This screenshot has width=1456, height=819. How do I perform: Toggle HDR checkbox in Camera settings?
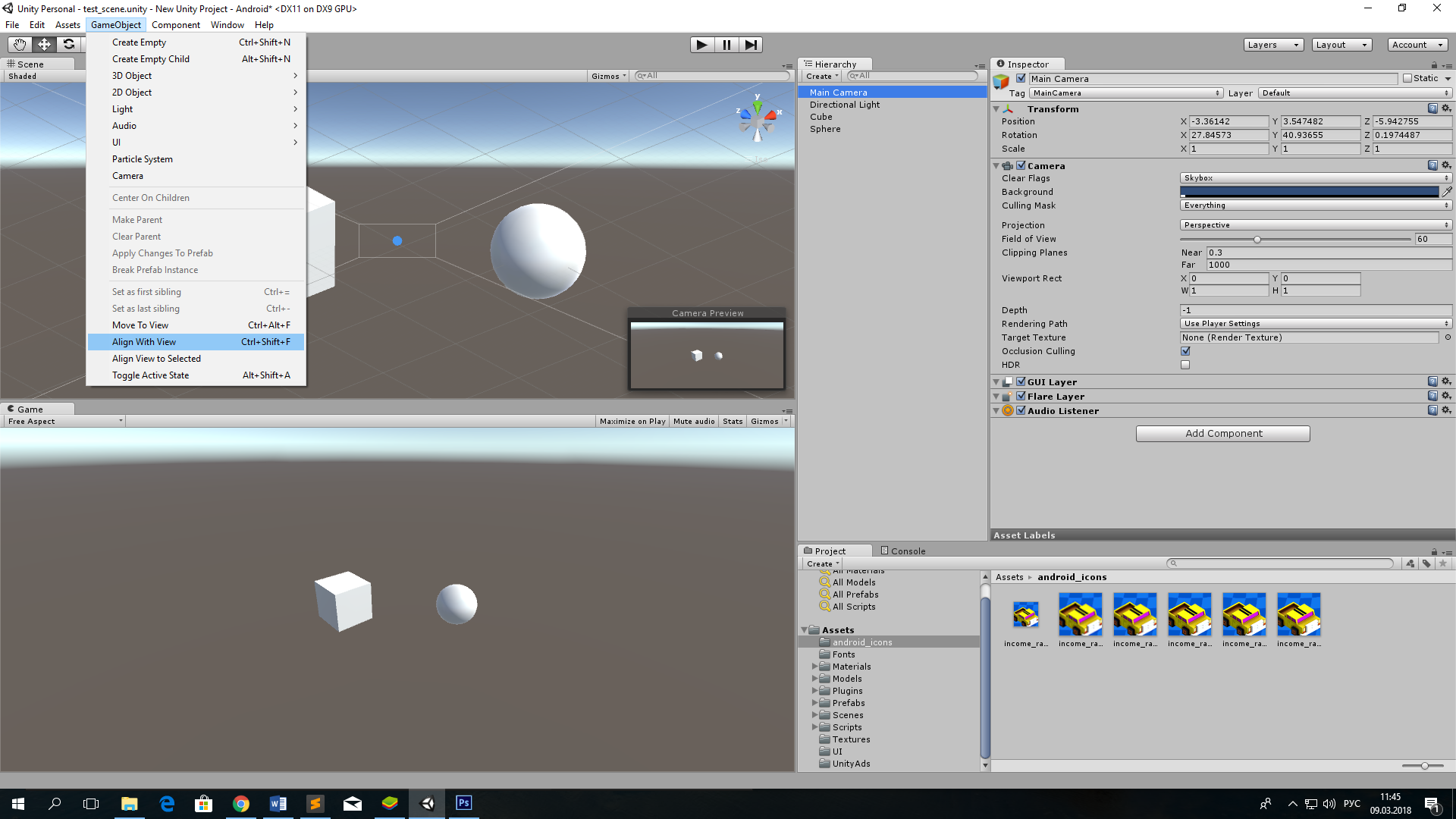click(1185, 365)
